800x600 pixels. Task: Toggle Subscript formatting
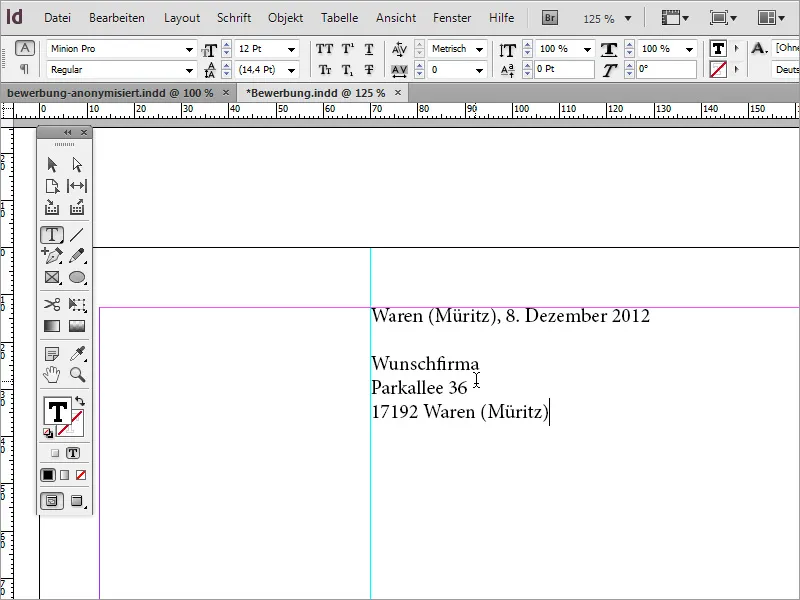tap(347, 70)
